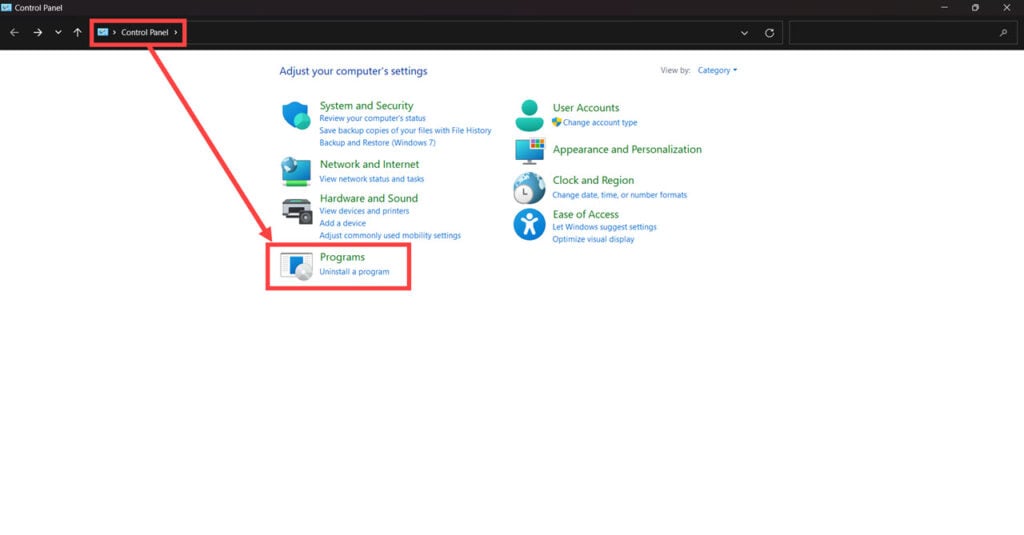Restore down the Control Panel window

975,8
